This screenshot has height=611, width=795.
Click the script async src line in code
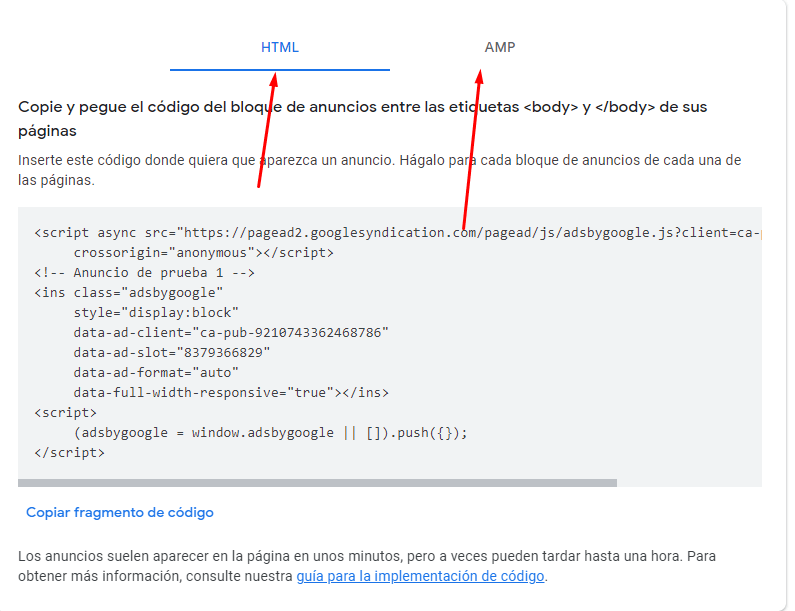(398, 233)
